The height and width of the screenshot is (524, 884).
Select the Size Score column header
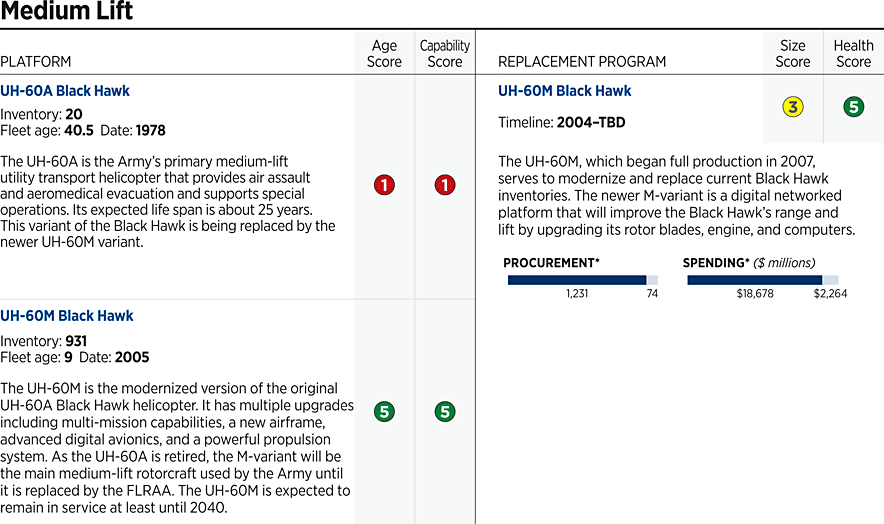793,54
